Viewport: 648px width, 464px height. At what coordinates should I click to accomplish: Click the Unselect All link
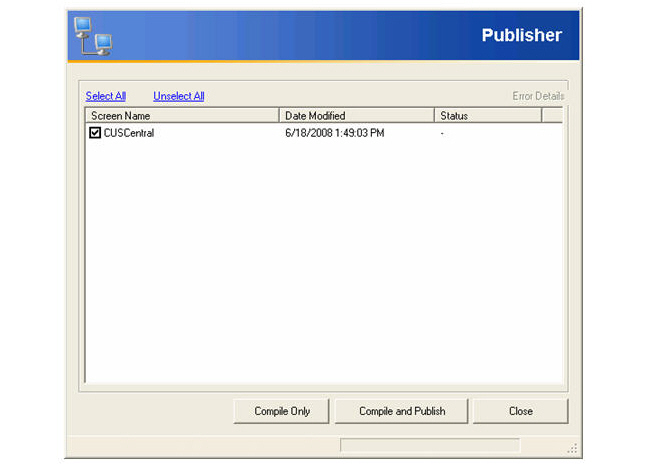(x=179, y=96)
